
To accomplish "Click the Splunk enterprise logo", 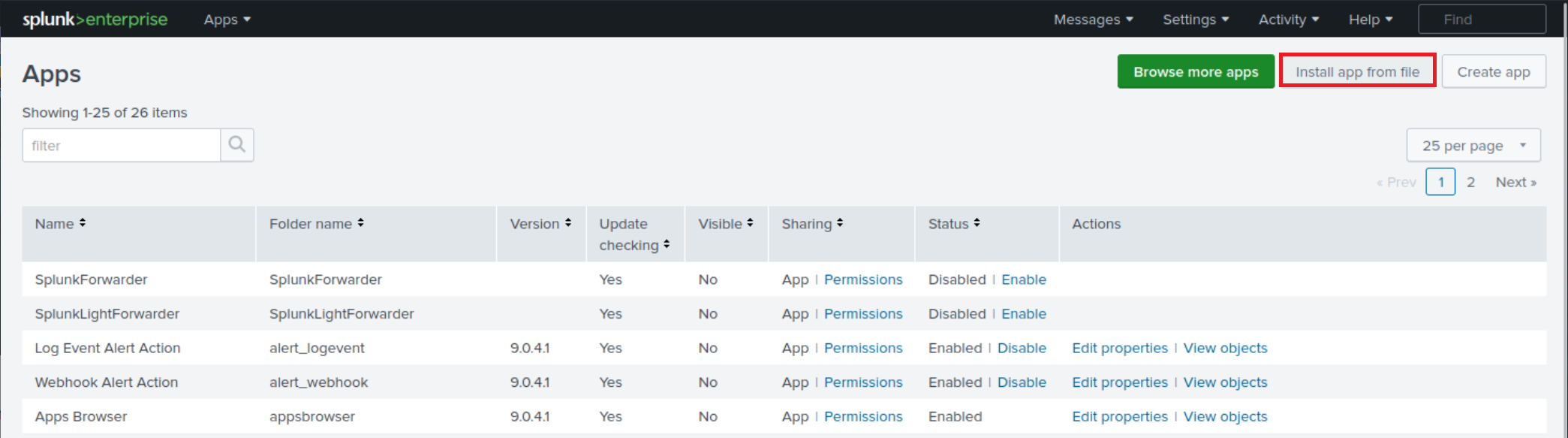I will pyautogui.click(x=95, y=20).
